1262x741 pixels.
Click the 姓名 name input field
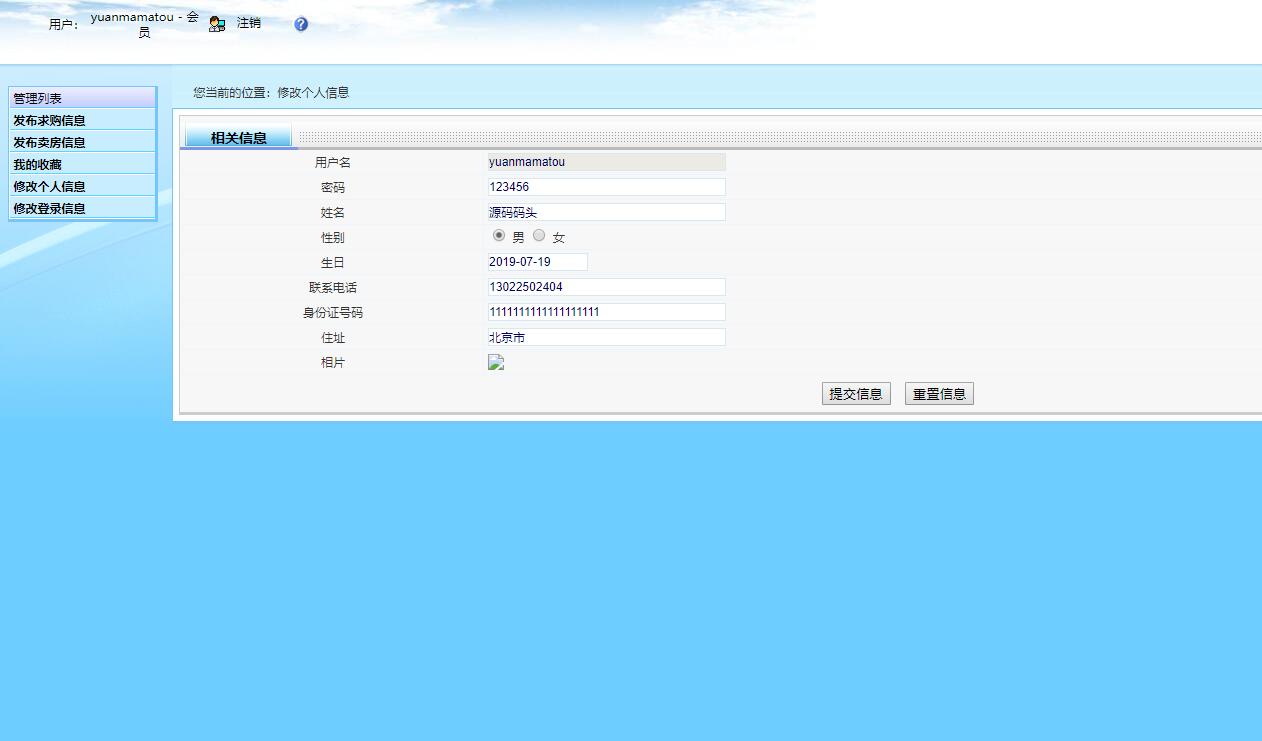(605, 211)
